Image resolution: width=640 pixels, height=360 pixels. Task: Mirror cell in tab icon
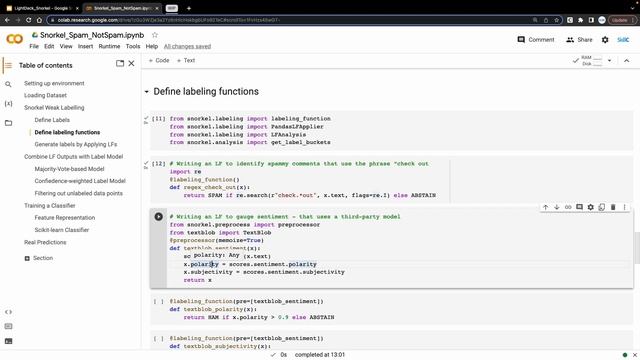[x=602, y=207]
